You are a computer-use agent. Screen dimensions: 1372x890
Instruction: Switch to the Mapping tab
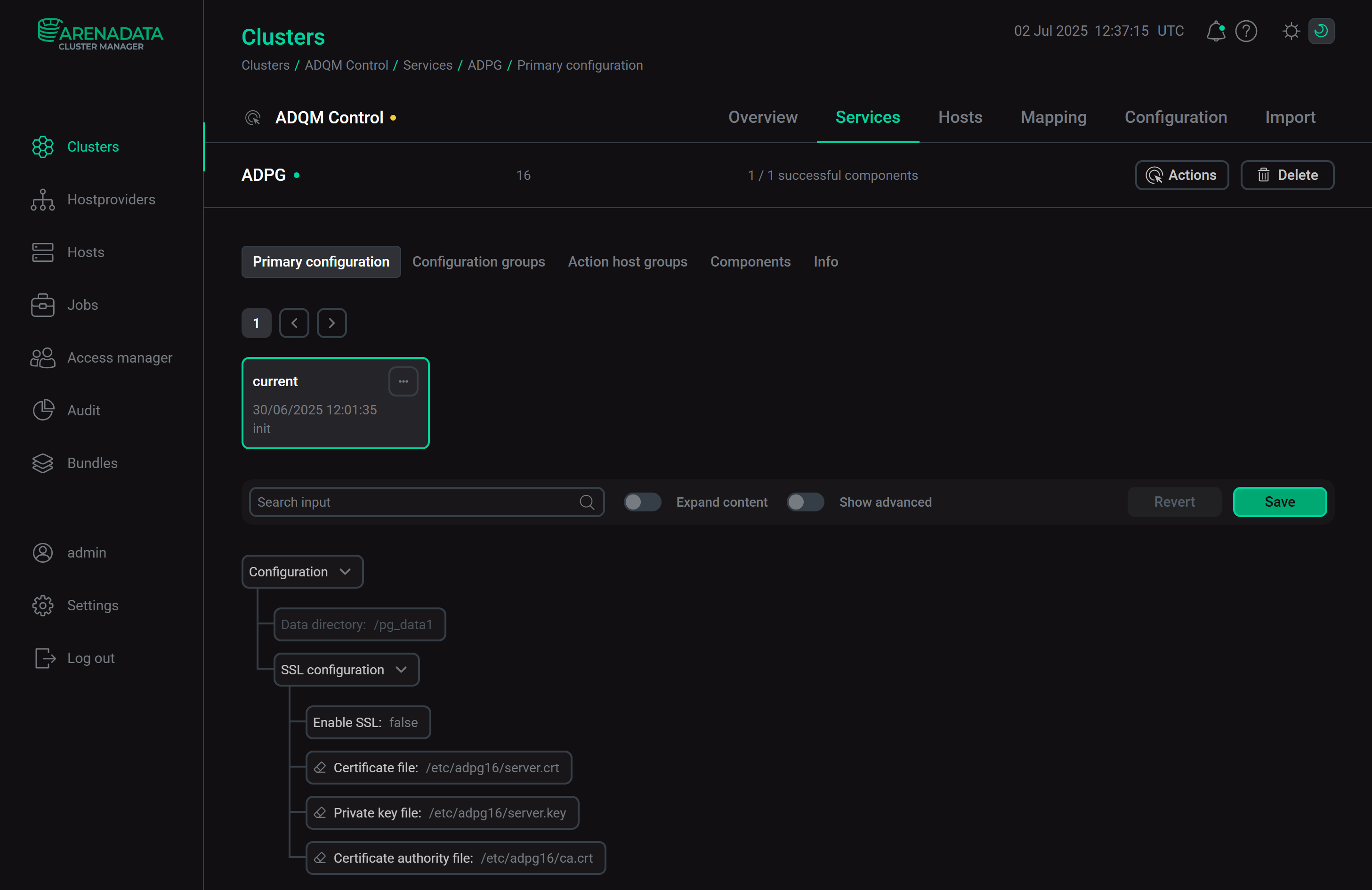click(1053, 118)
